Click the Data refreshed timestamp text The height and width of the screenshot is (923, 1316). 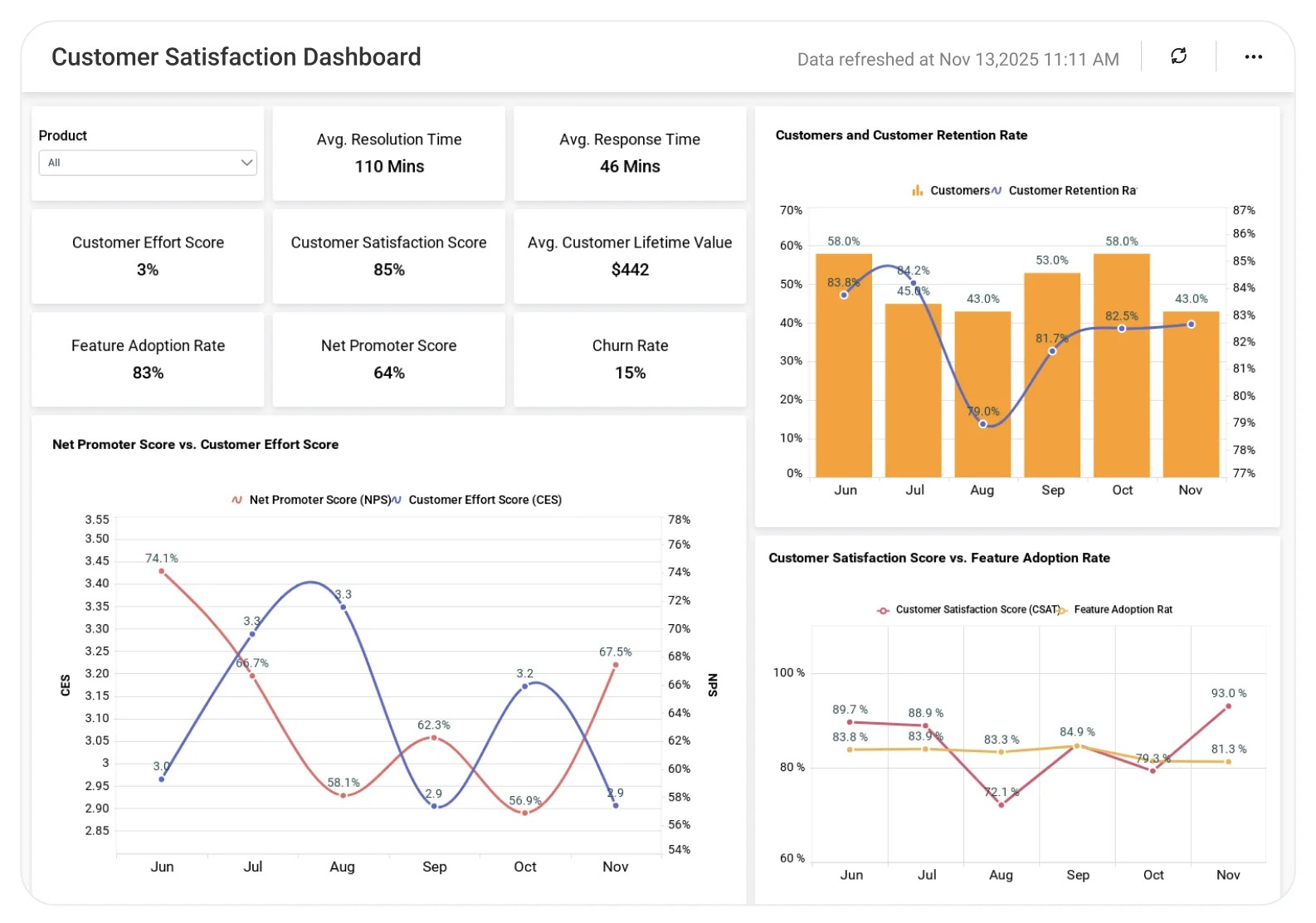tap(958, 59)
